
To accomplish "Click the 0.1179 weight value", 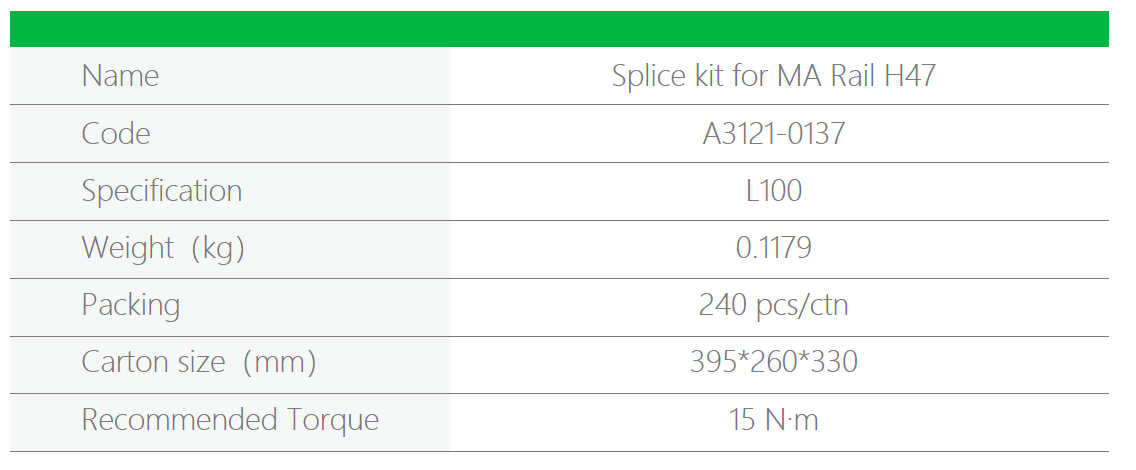I will tap(773, 248).
